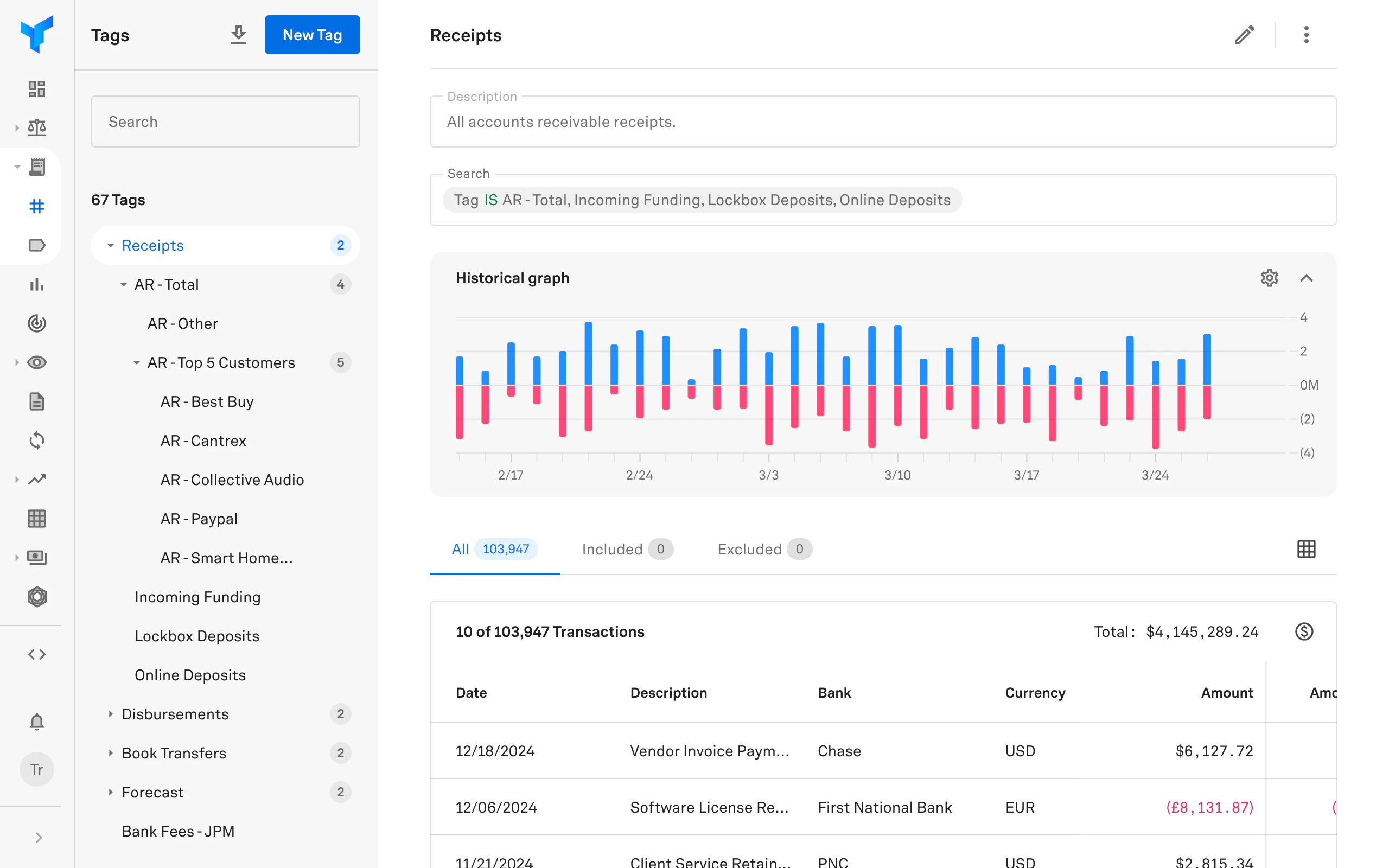Click the table columns grid icon
Screen dimensions: 1389x868
tap(1306, 549)
